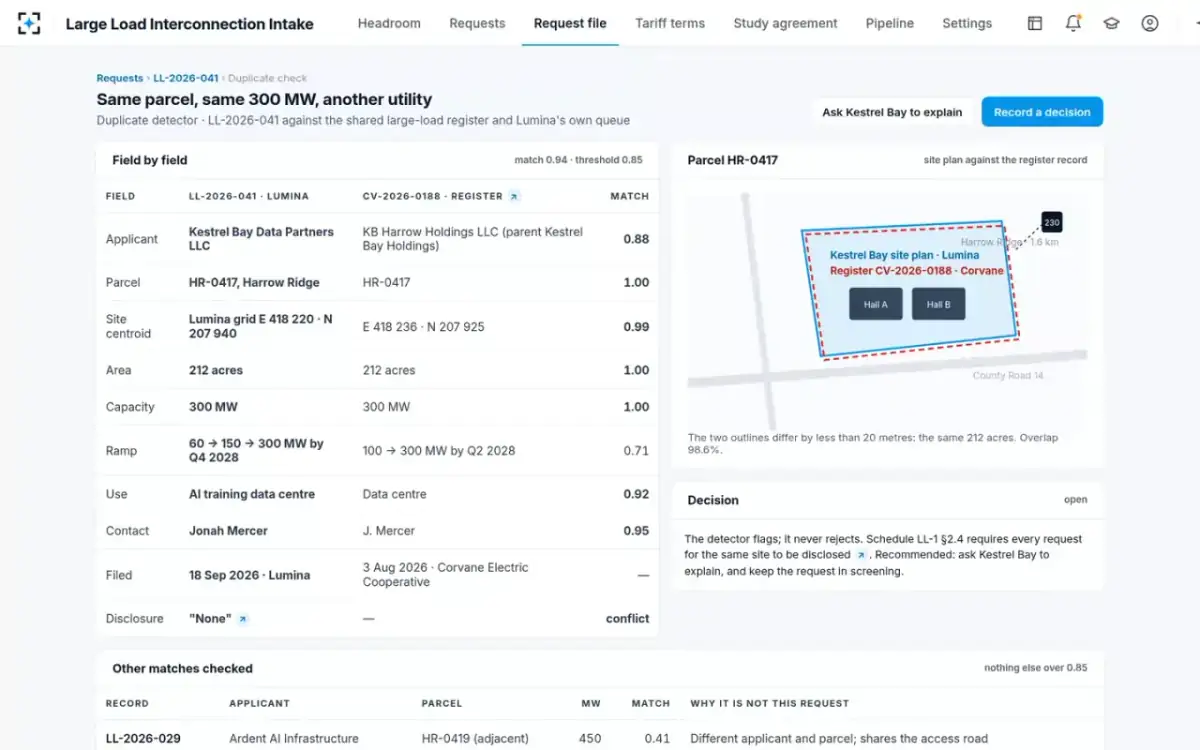This screenshot has height=750, width=1200.
Task: Click Ask Kestrel Bay to explain button
Action: tap(892, 112)
